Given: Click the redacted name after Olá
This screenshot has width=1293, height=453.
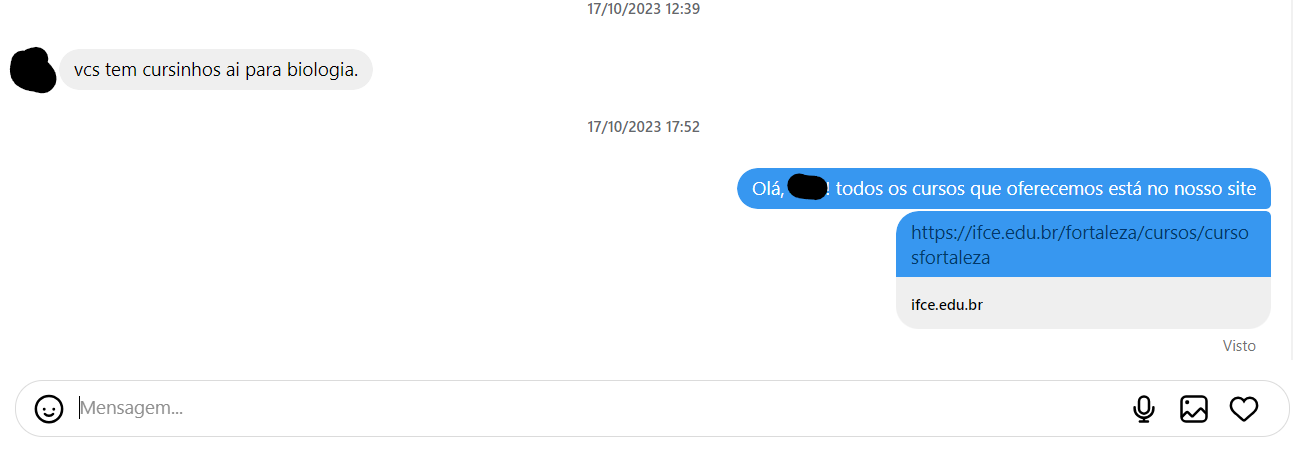Looking at the screenshot, I should tap(806, 187).
